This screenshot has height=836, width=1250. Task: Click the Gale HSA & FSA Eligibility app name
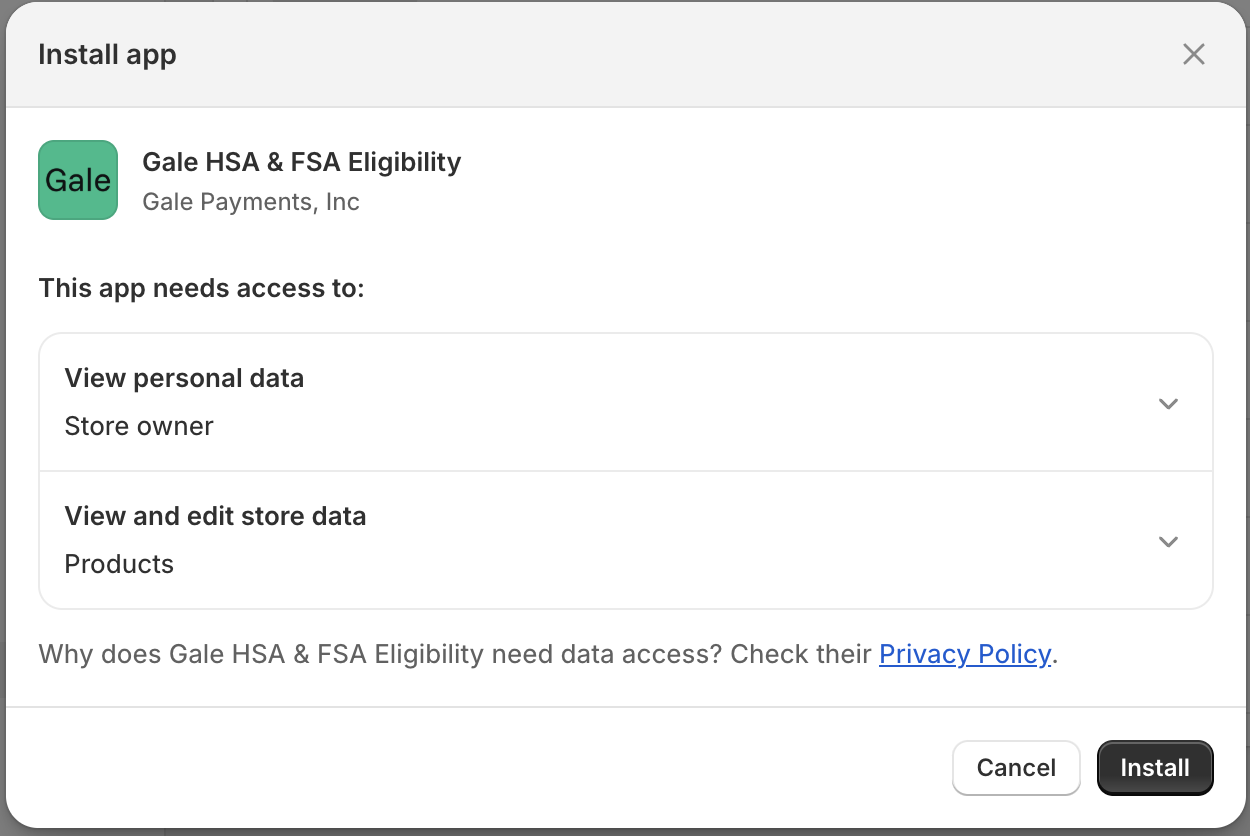coord(301,162)
